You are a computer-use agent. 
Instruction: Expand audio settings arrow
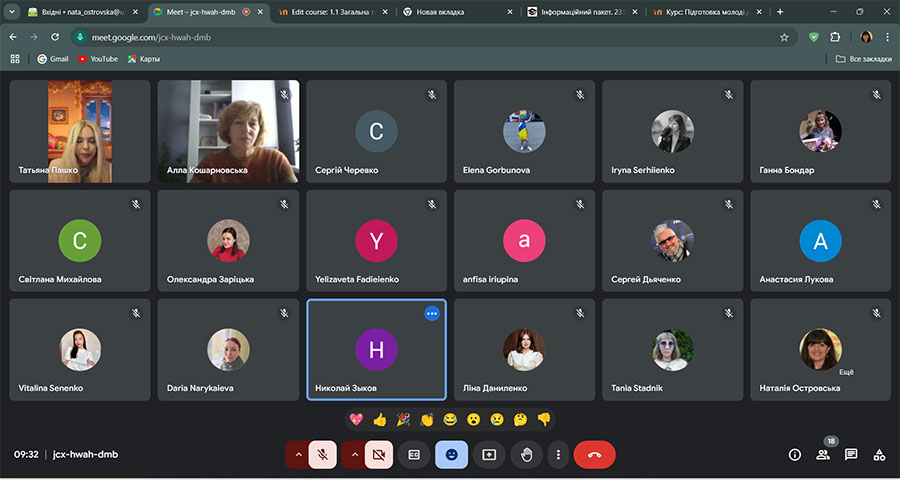pyautogui.click(x=298, y=455)
